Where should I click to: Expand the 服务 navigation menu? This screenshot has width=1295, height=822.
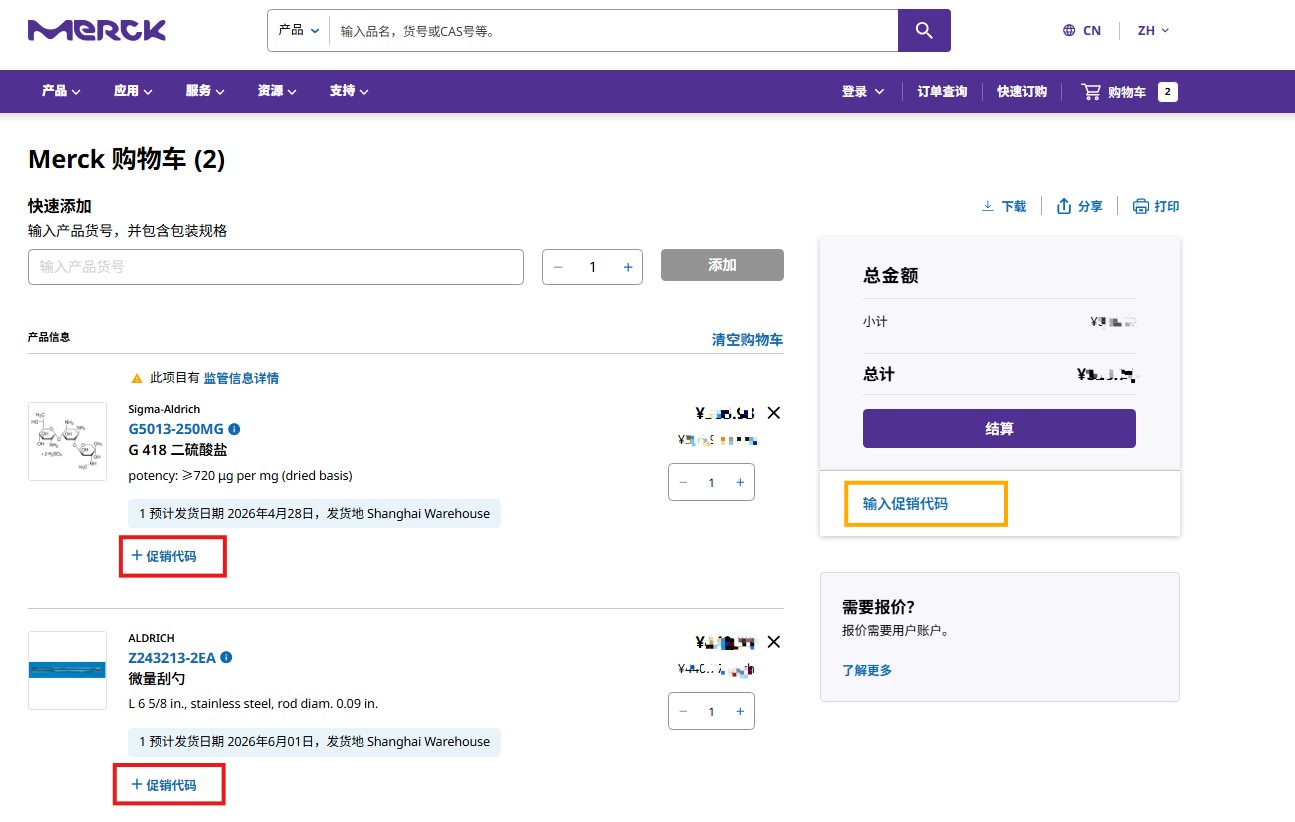(205, 91)
